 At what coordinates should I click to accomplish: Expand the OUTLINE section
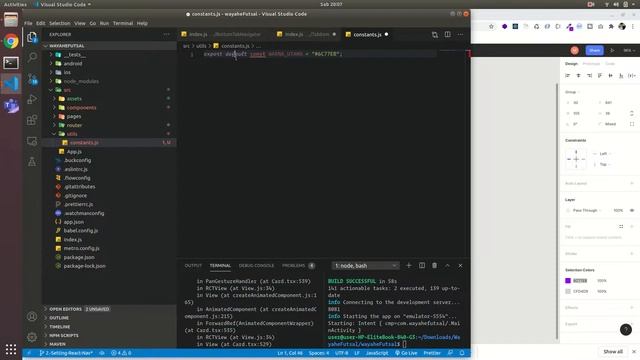coord(59,318)
